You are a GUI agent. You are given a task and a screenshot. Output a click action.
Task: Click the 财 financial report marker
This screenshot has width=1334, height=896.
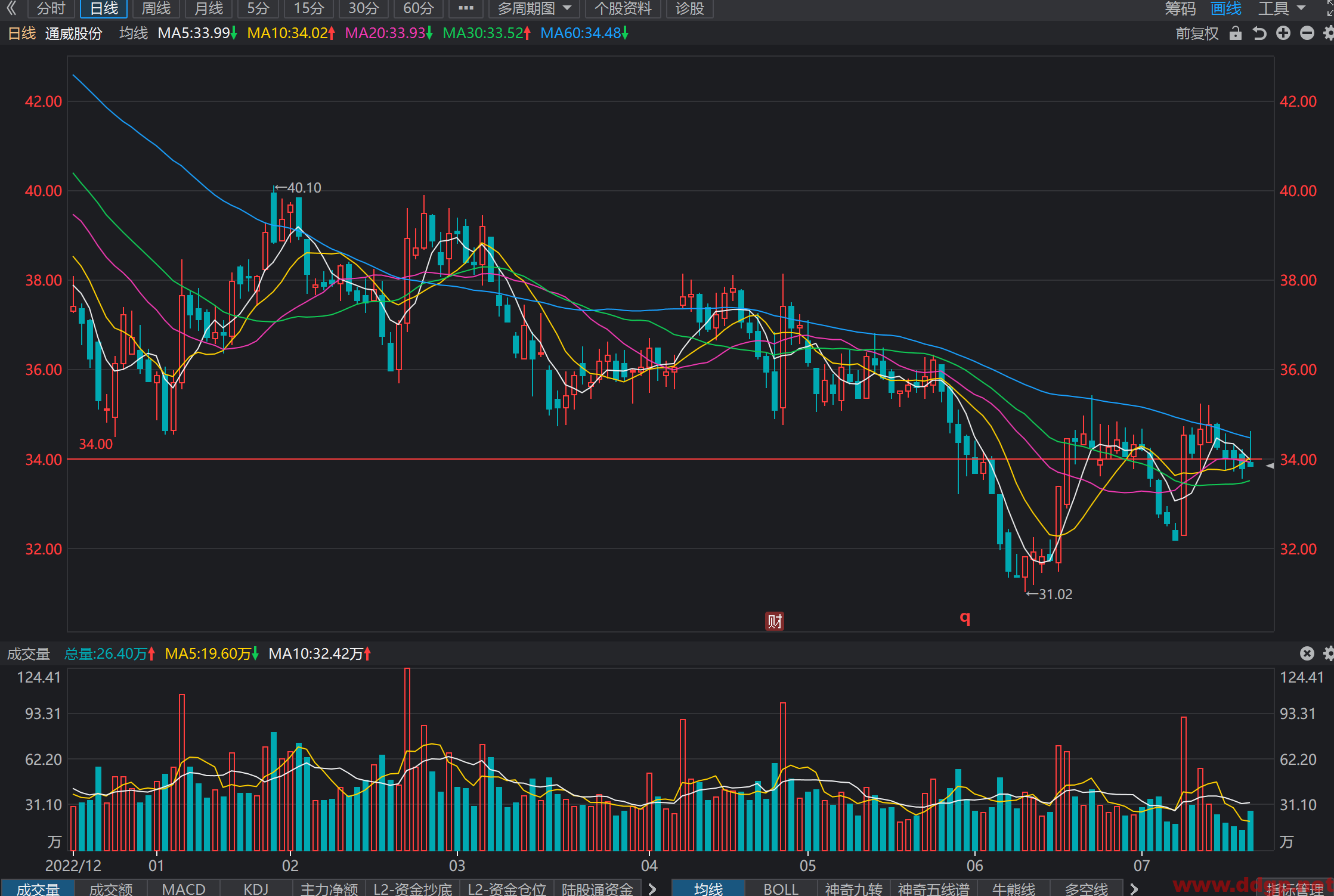(775, 621)
